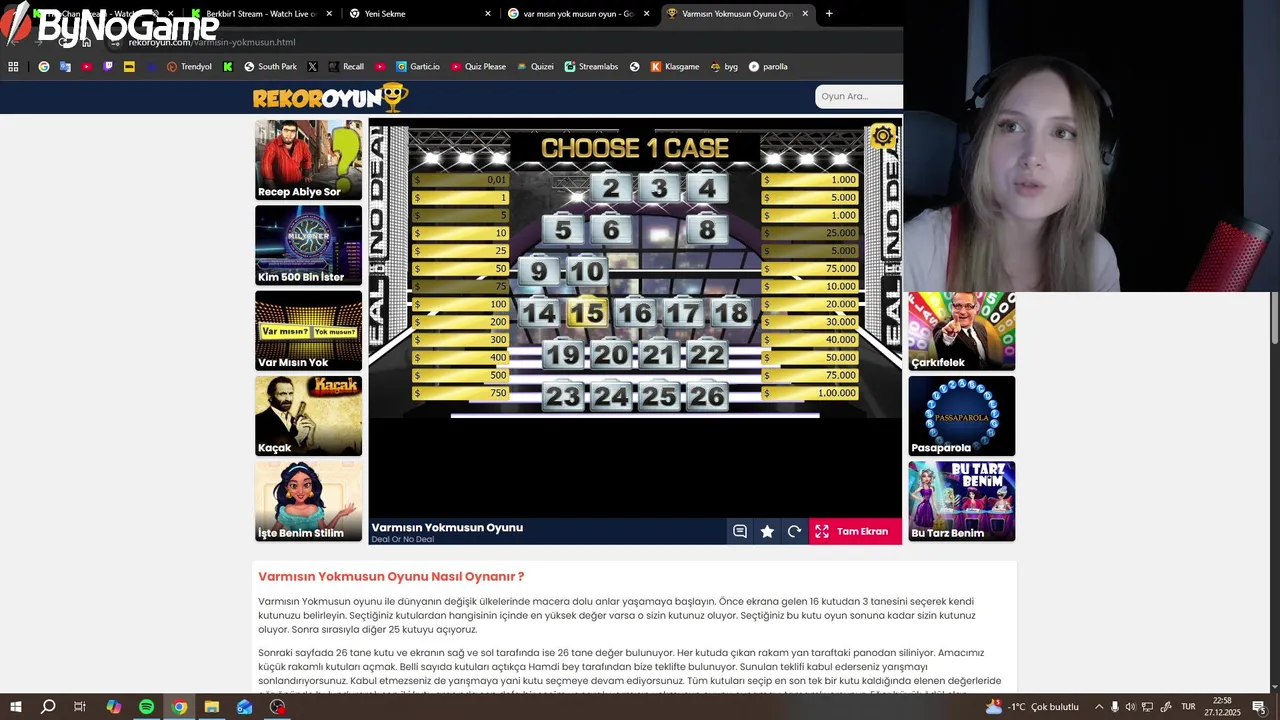Switch to the Berkbir1 Stream tab

pyautogui.click(x=262, y=14)
